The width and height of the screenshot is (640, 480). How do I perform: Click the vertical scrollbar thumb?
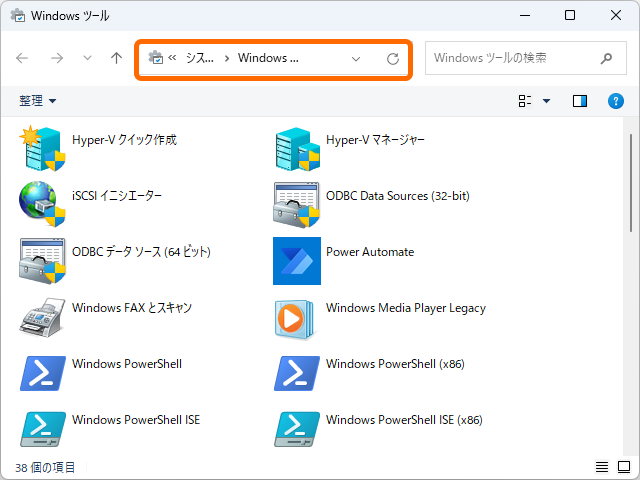click(631, 183)
